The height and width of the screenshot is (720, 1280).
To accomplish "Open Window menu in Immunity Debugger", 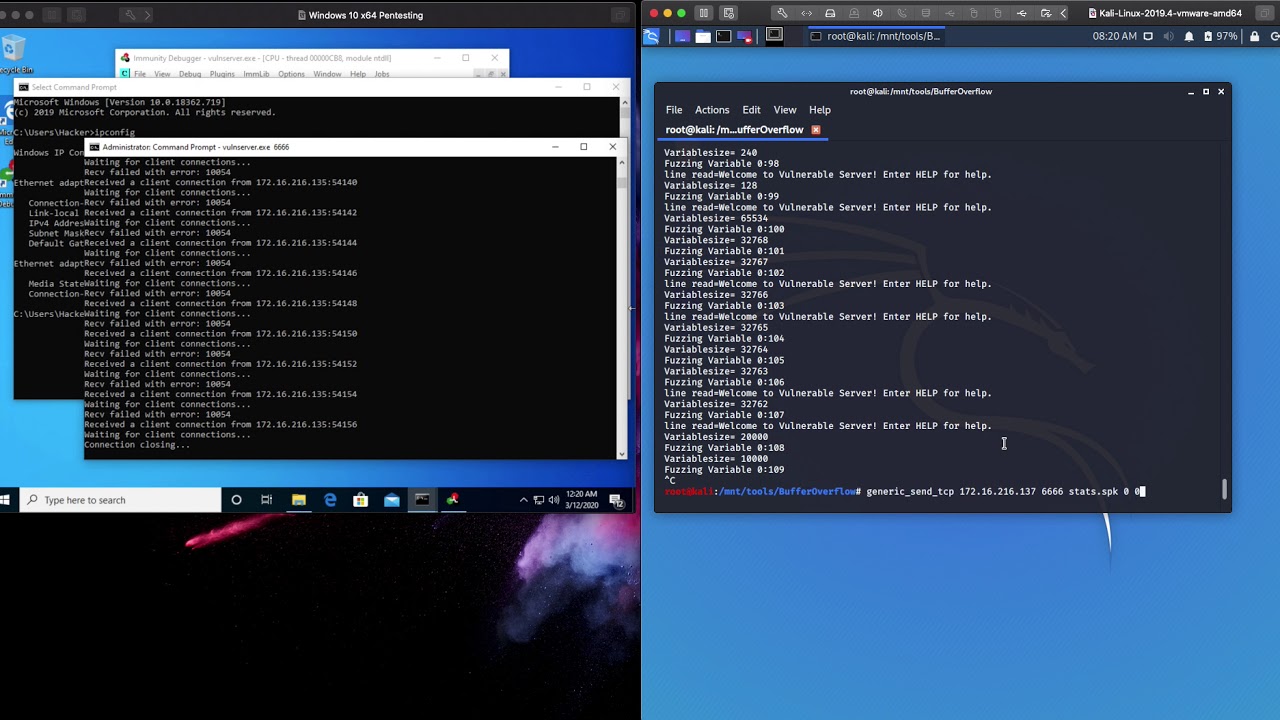I will (x=327, y=74).
